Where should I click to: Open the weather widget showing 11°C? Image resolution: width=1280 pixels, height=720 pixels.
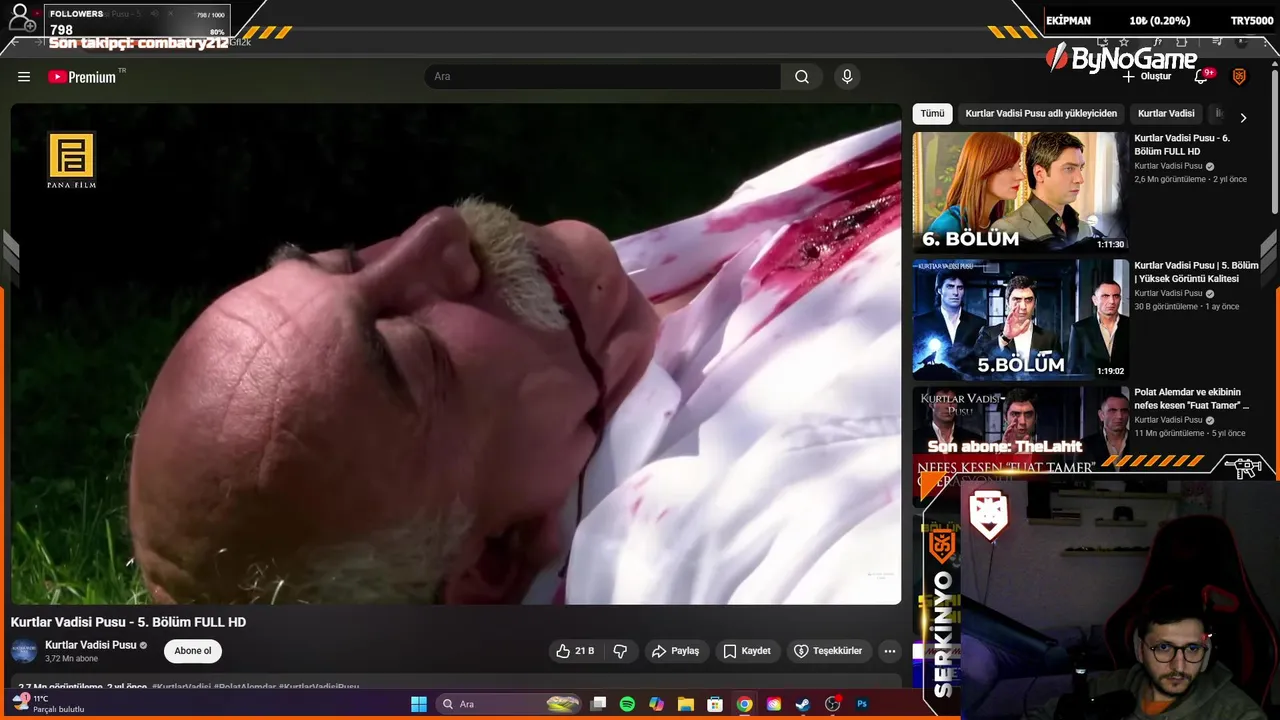click(x=50, y=704)
